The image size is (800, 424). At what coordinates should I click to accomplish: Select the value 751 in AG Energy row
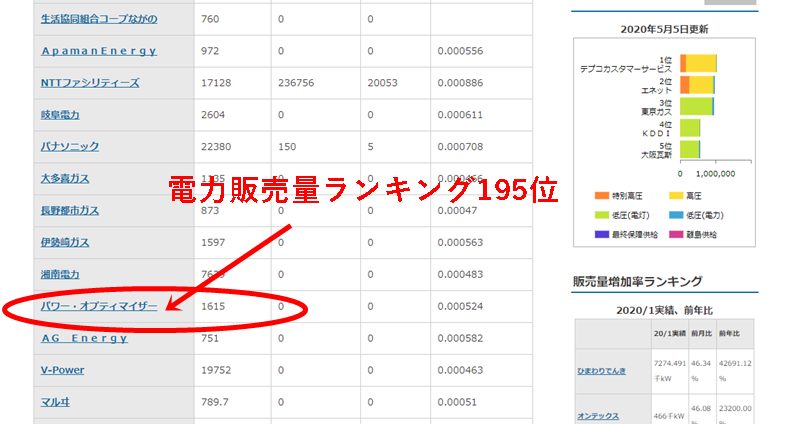(x=210, y=338)
